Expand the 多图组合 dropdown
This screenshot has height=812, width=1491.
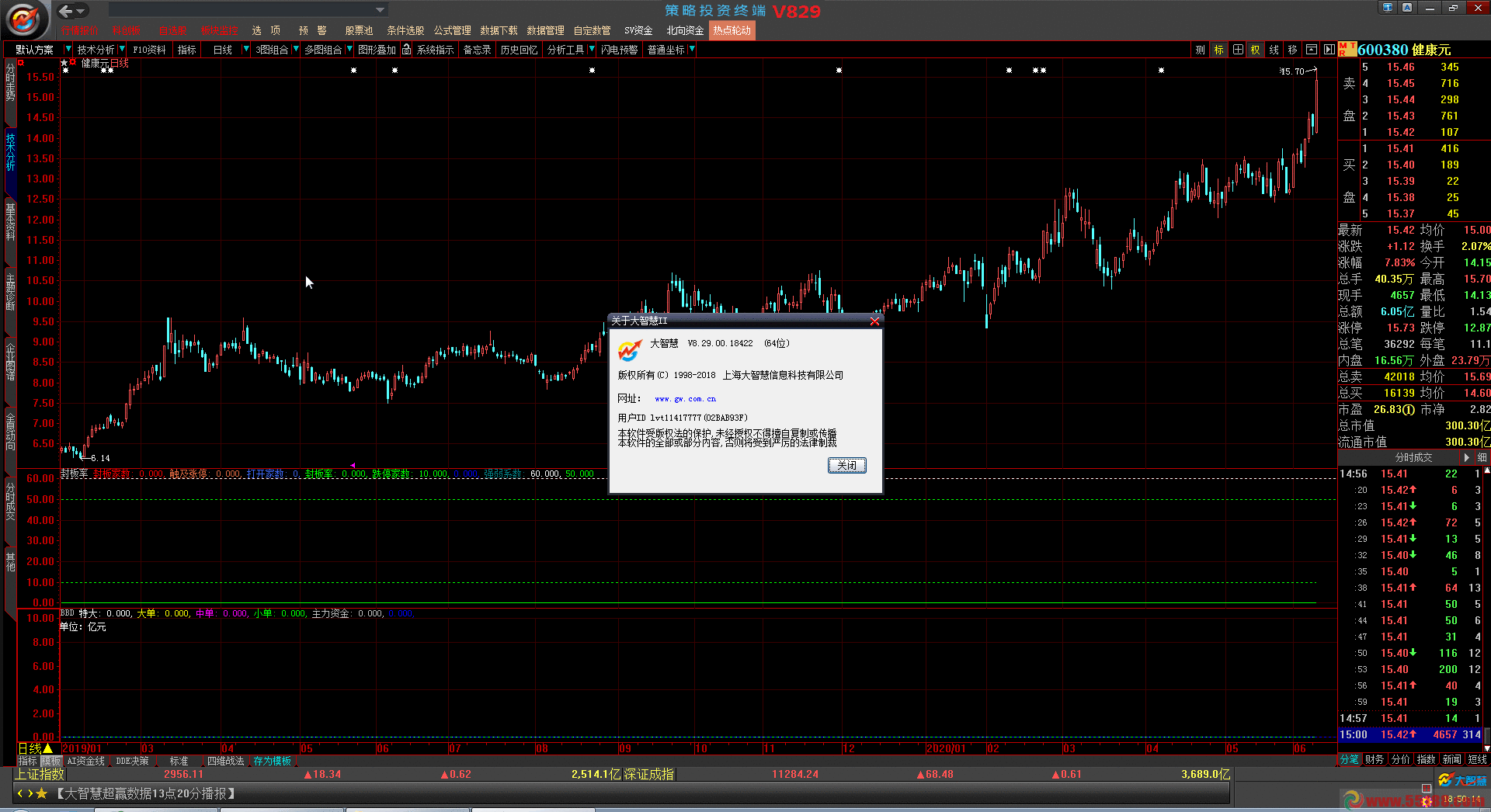point(349,49)
